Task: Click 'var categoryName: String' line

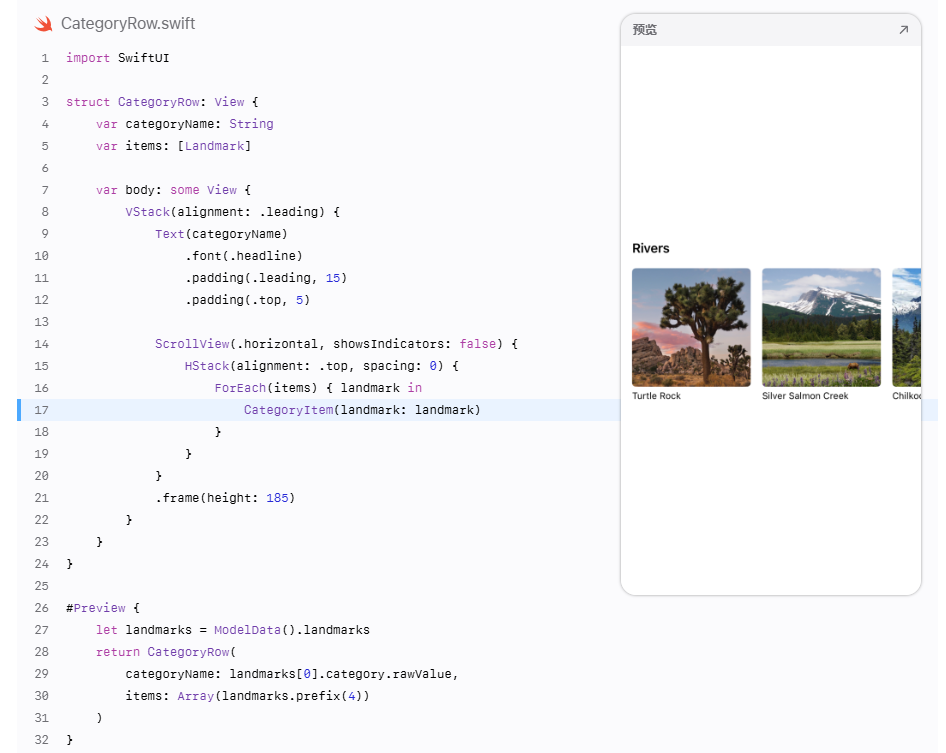Action: pos(185,124)
